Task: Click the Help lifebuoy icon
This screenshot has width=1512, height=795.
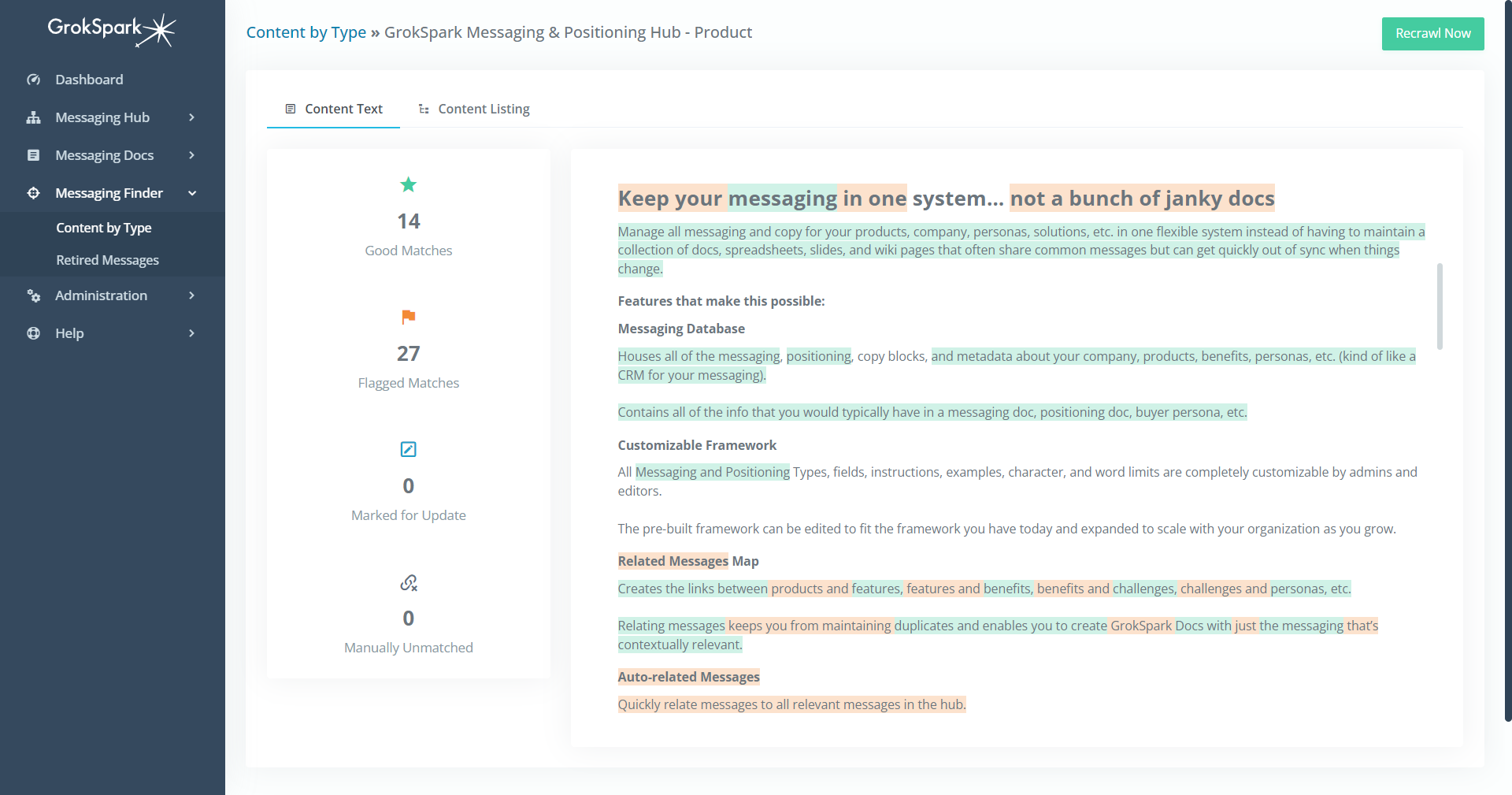Action: click(x=33, y=333)
